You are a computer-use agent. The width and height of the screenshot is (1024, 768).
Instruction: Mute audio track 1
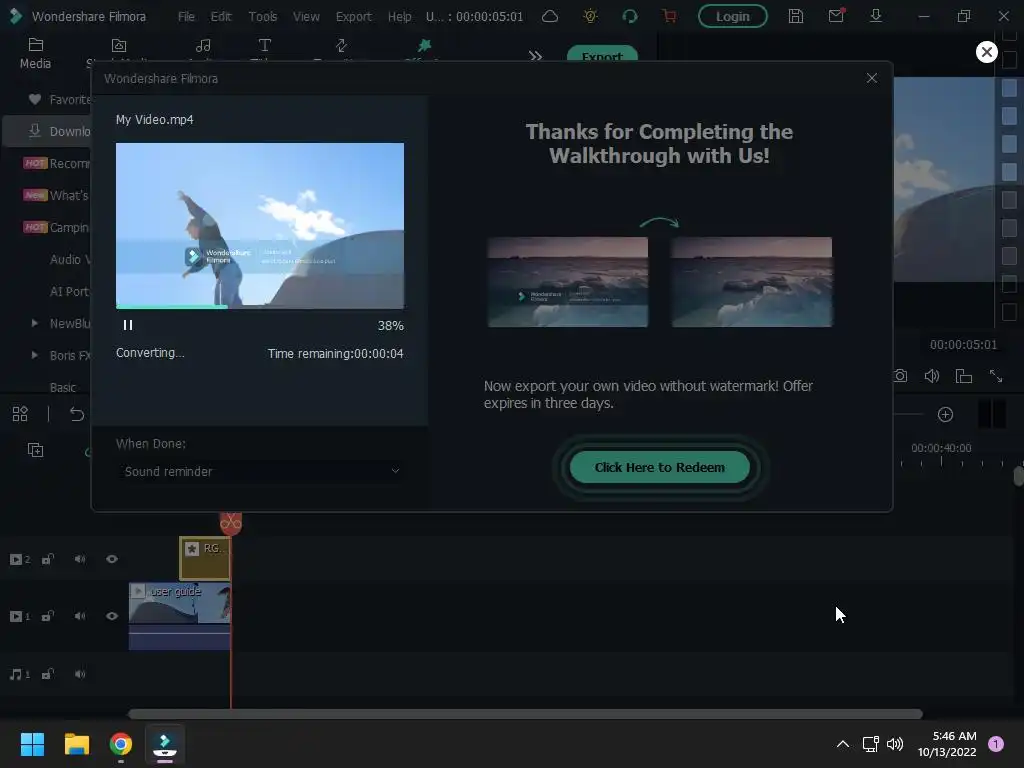[80, 674]
